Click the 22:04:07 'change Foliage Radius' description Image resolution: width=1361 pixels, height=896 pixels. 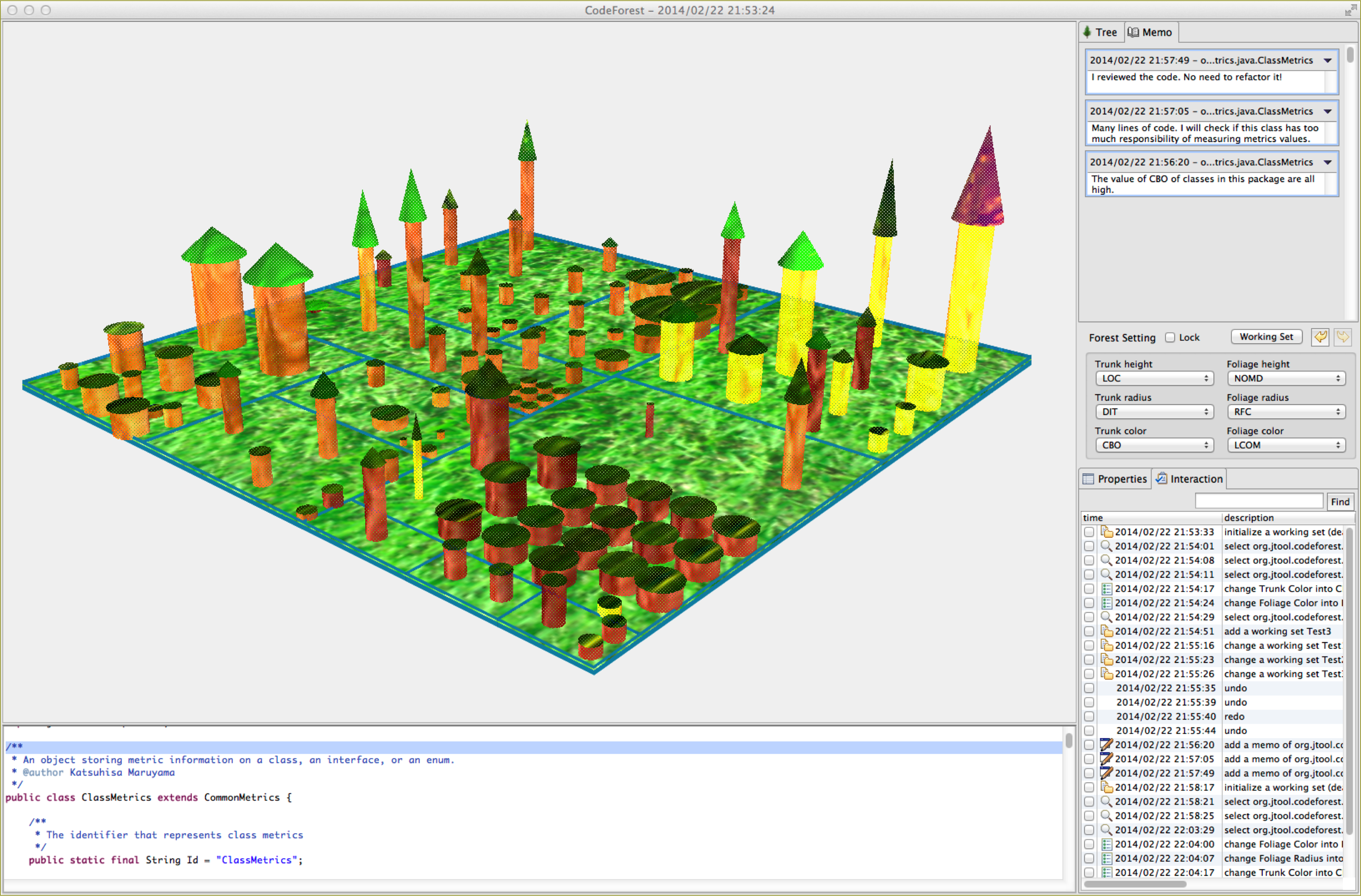pos(1282,858)
